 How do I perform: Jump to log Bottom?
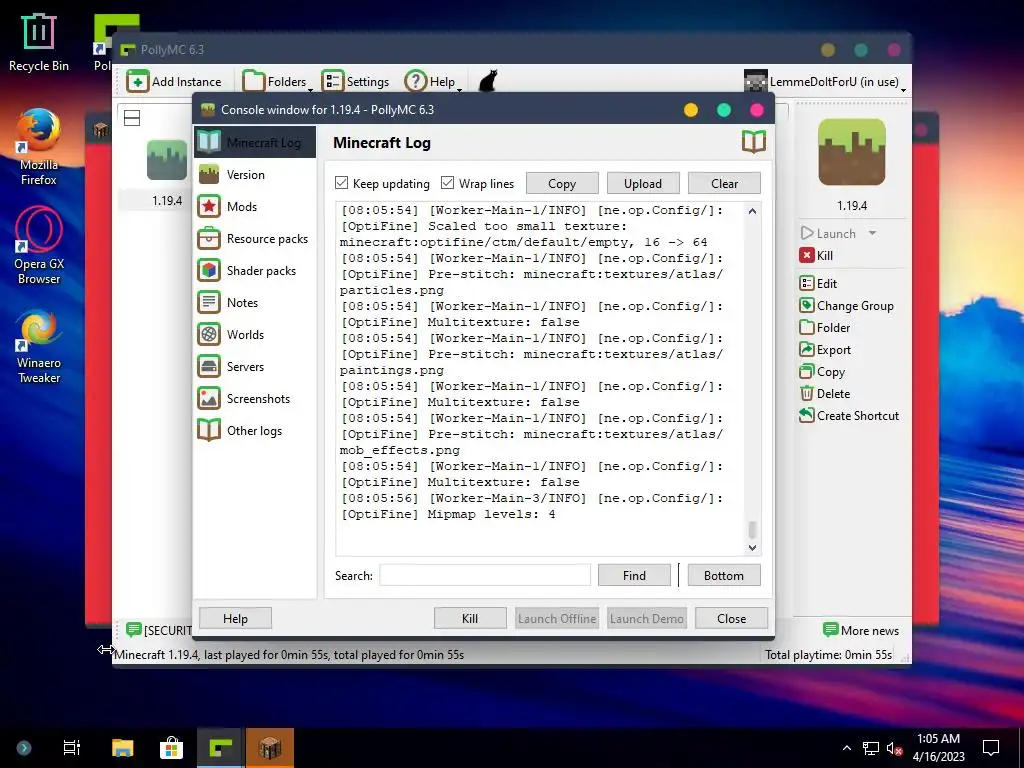724,575
